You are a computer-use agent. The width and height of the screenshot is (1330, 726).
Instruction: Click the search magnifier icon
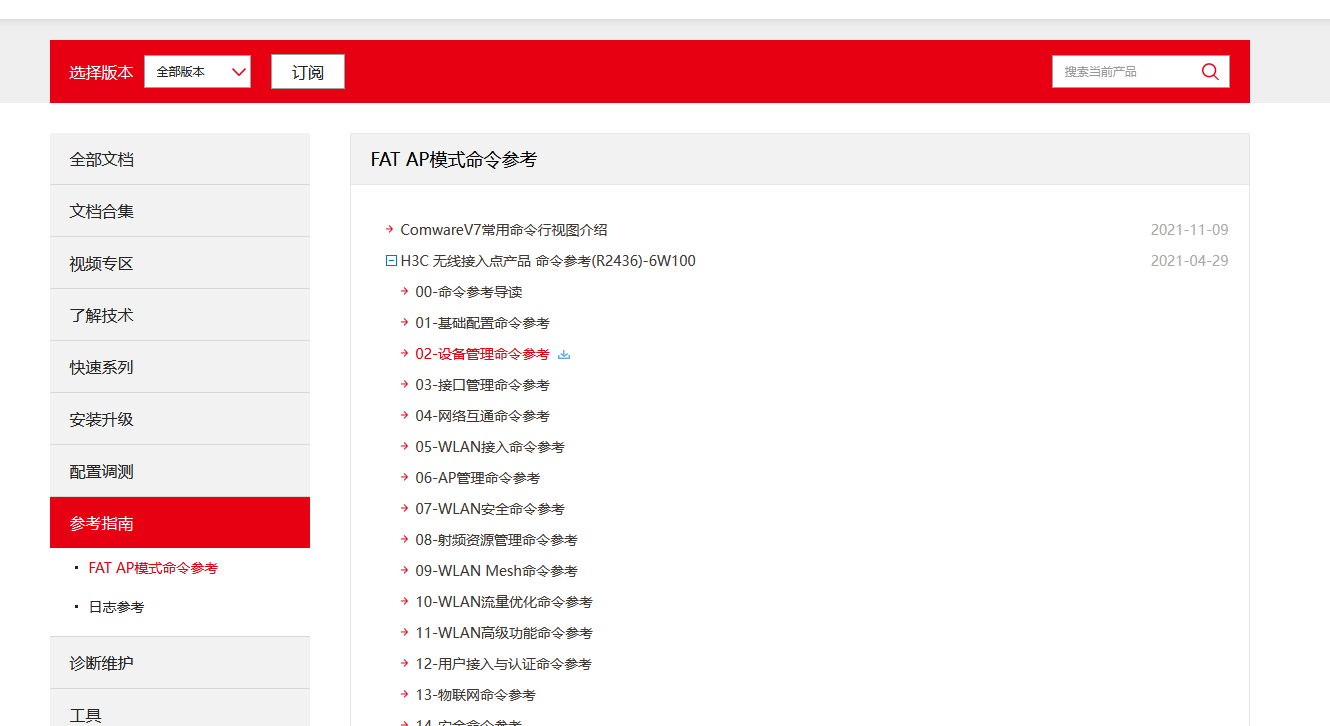pos(1210,72)
